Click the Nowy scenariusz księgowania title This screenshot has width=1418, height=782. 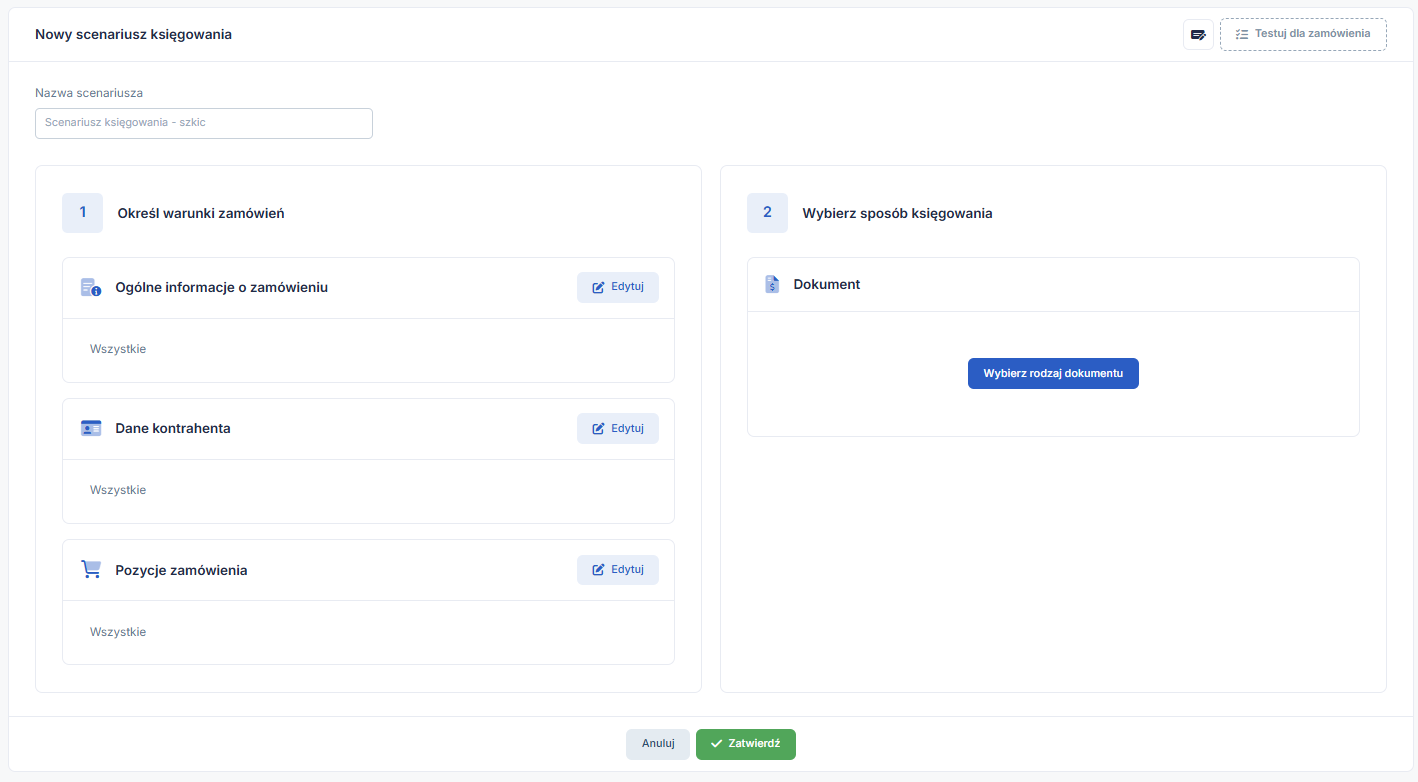pyautogui.click(x=133, y=34)
